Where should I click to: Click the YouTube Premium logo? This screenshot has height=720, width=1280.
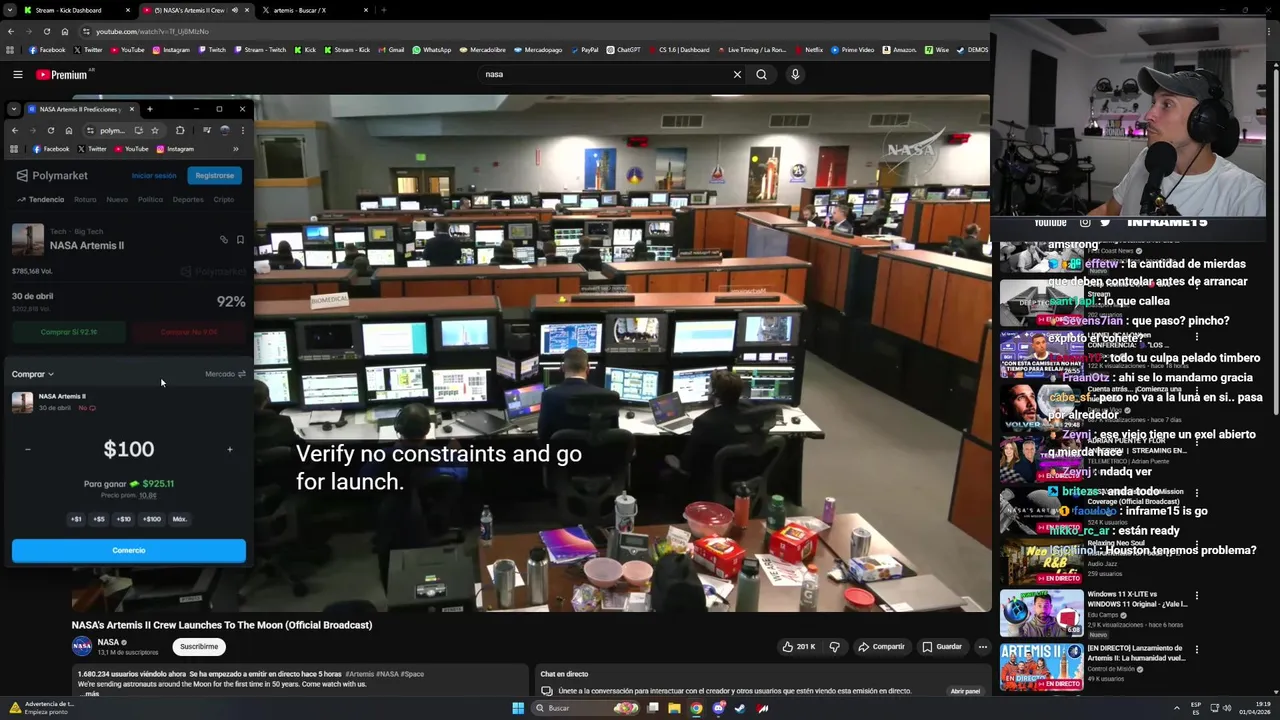(x=64, y=75)
